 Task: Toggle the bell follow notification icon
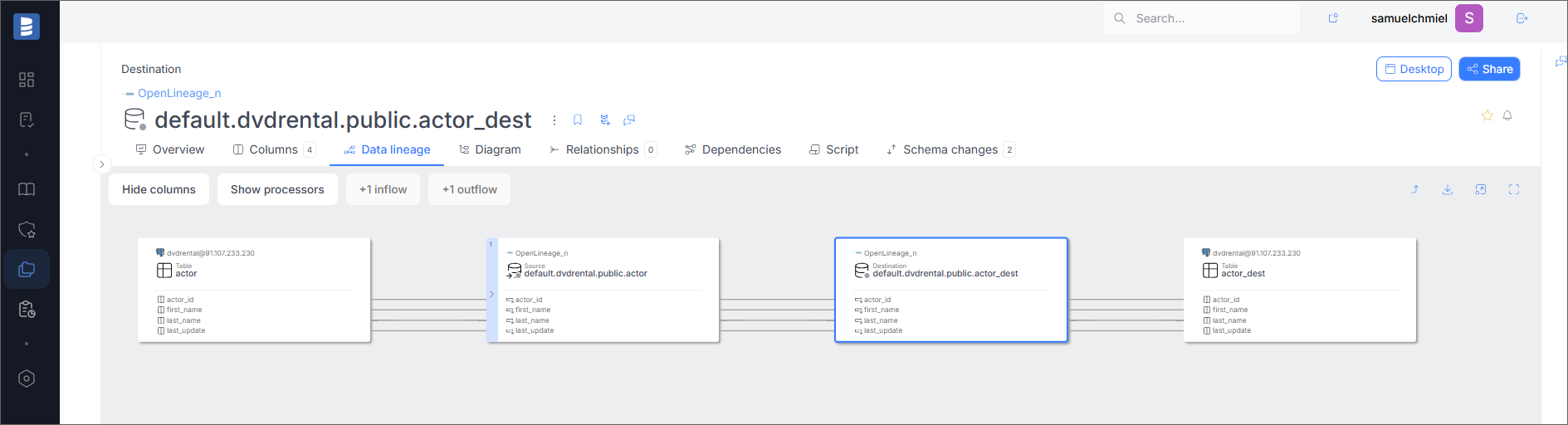tap(1507, 115)
